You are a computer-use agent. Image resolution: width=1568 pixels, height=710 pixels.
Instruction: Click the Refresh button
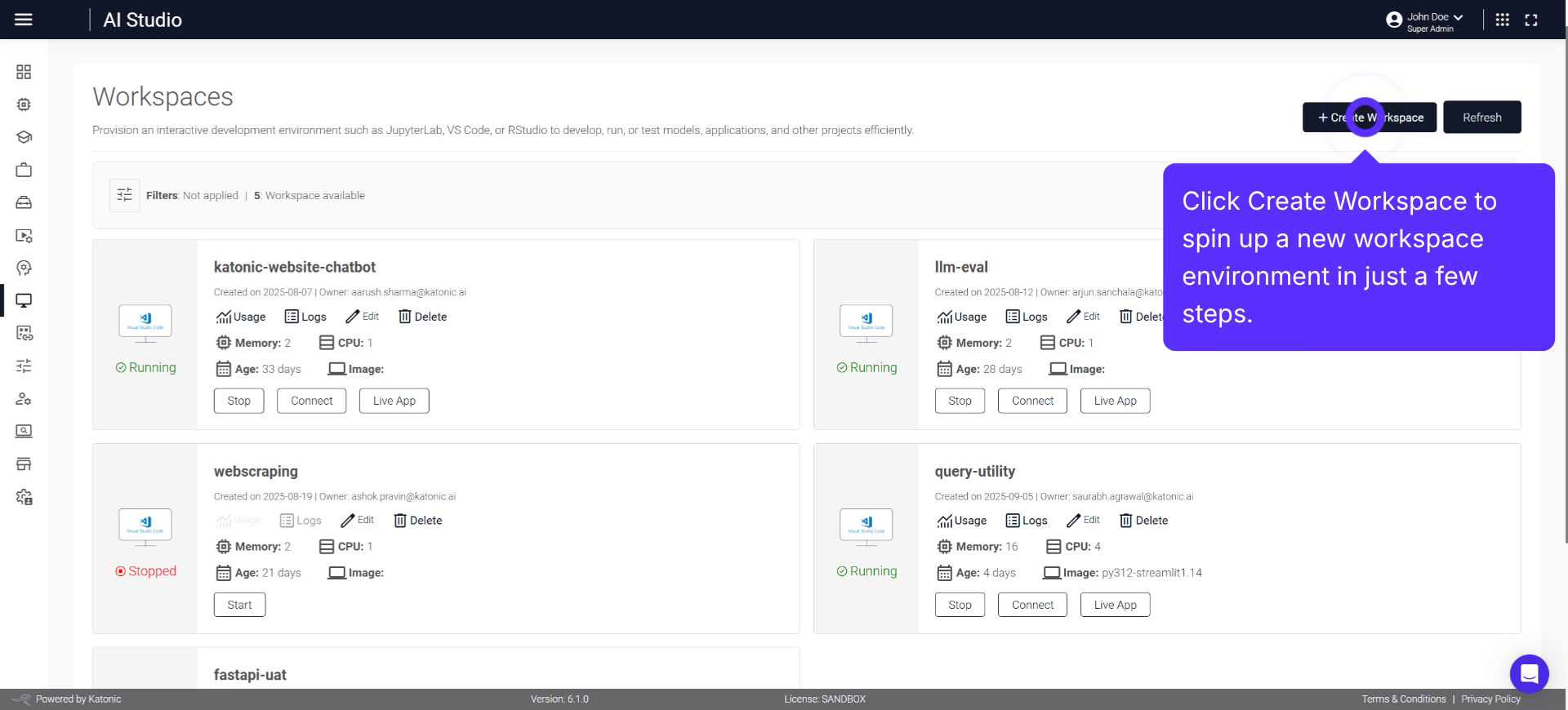pos(1481,117)
